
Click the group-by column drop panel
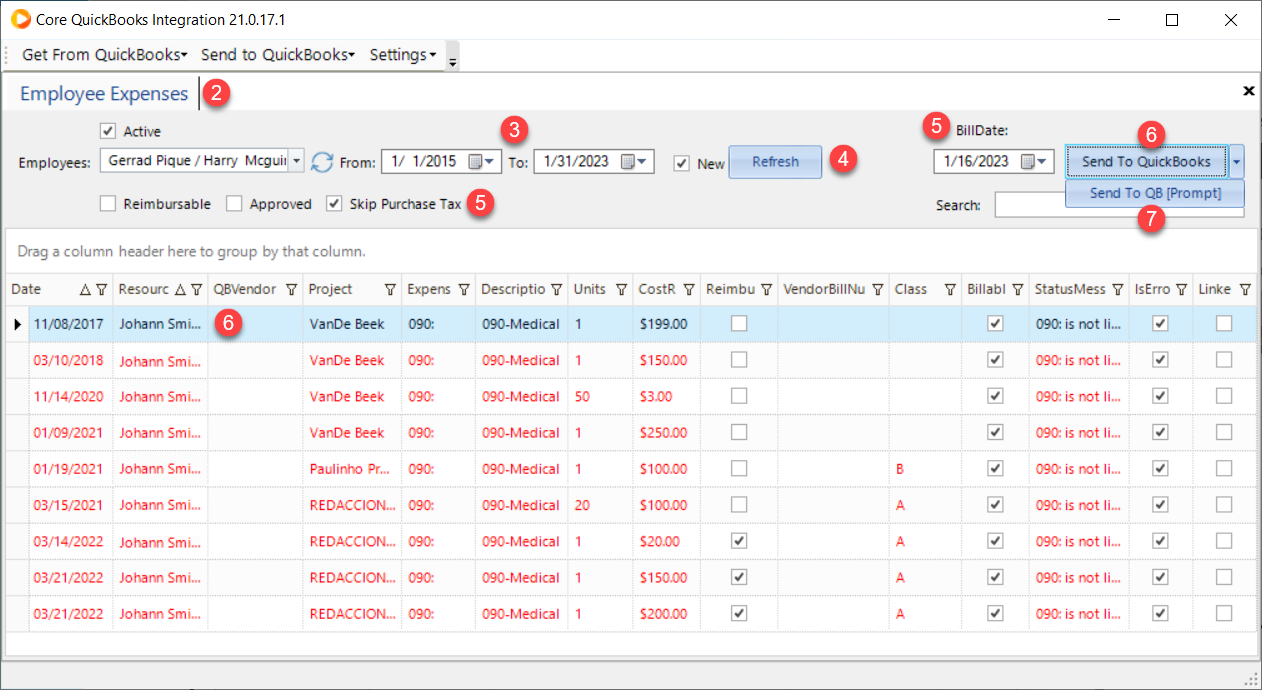pyautogui.click(x=630, y=251)
